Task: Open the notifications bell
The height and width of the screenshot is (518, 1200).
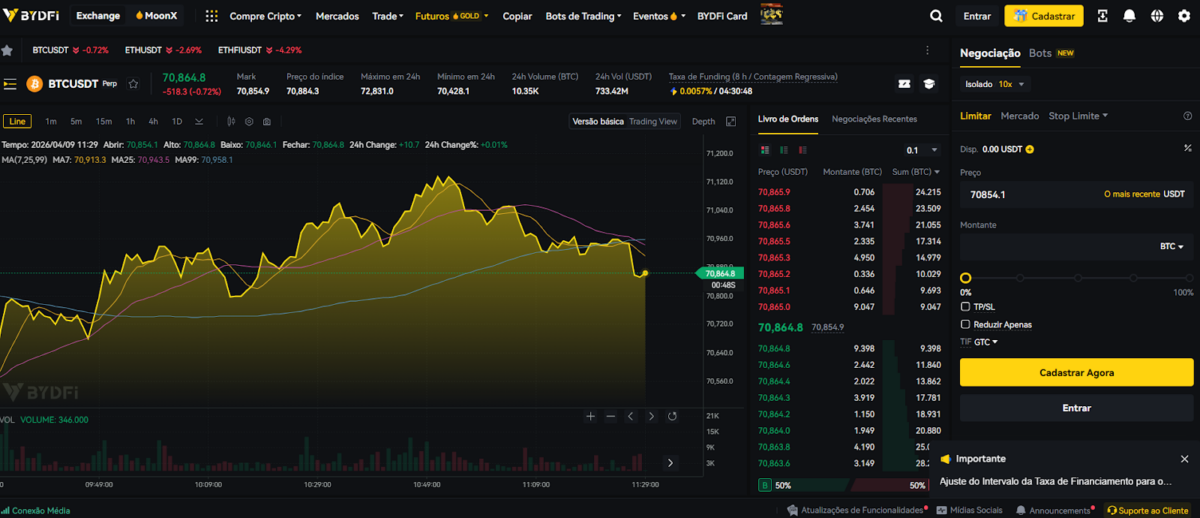Action: [x=1129, y=16]
